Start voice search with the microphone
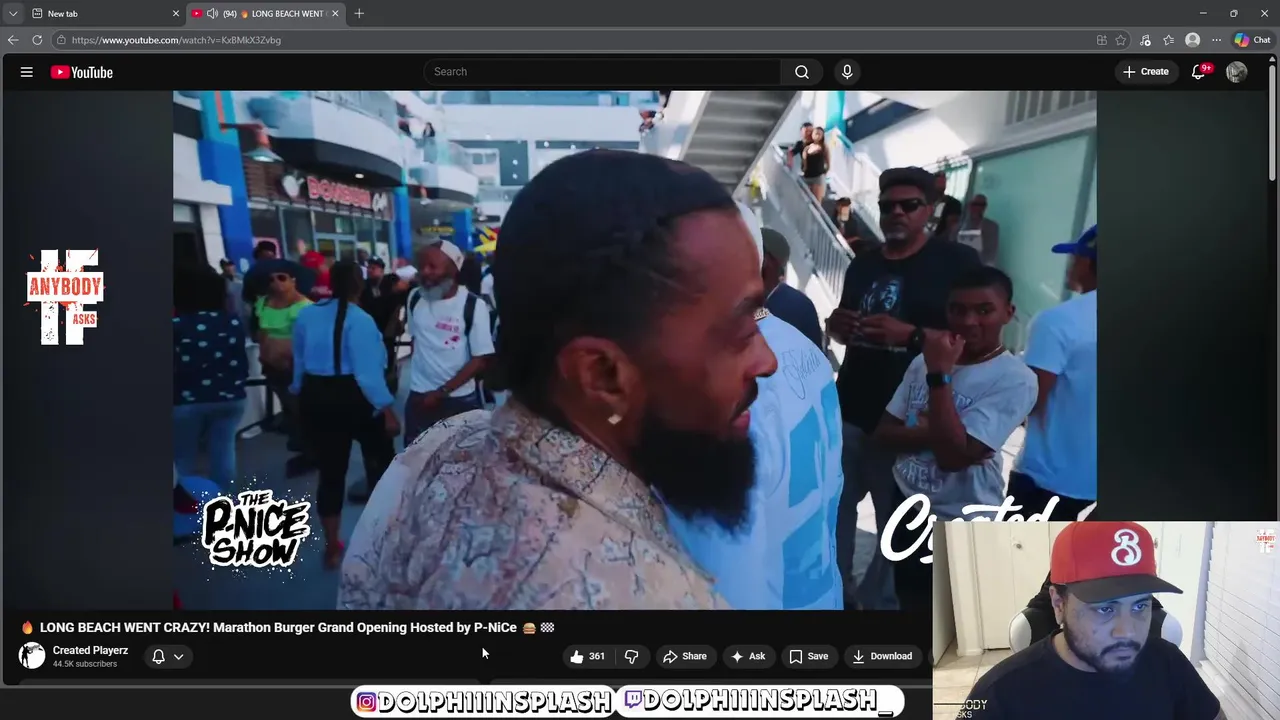The width and height of the screenshot is (1280, 720). pos(847,72)
